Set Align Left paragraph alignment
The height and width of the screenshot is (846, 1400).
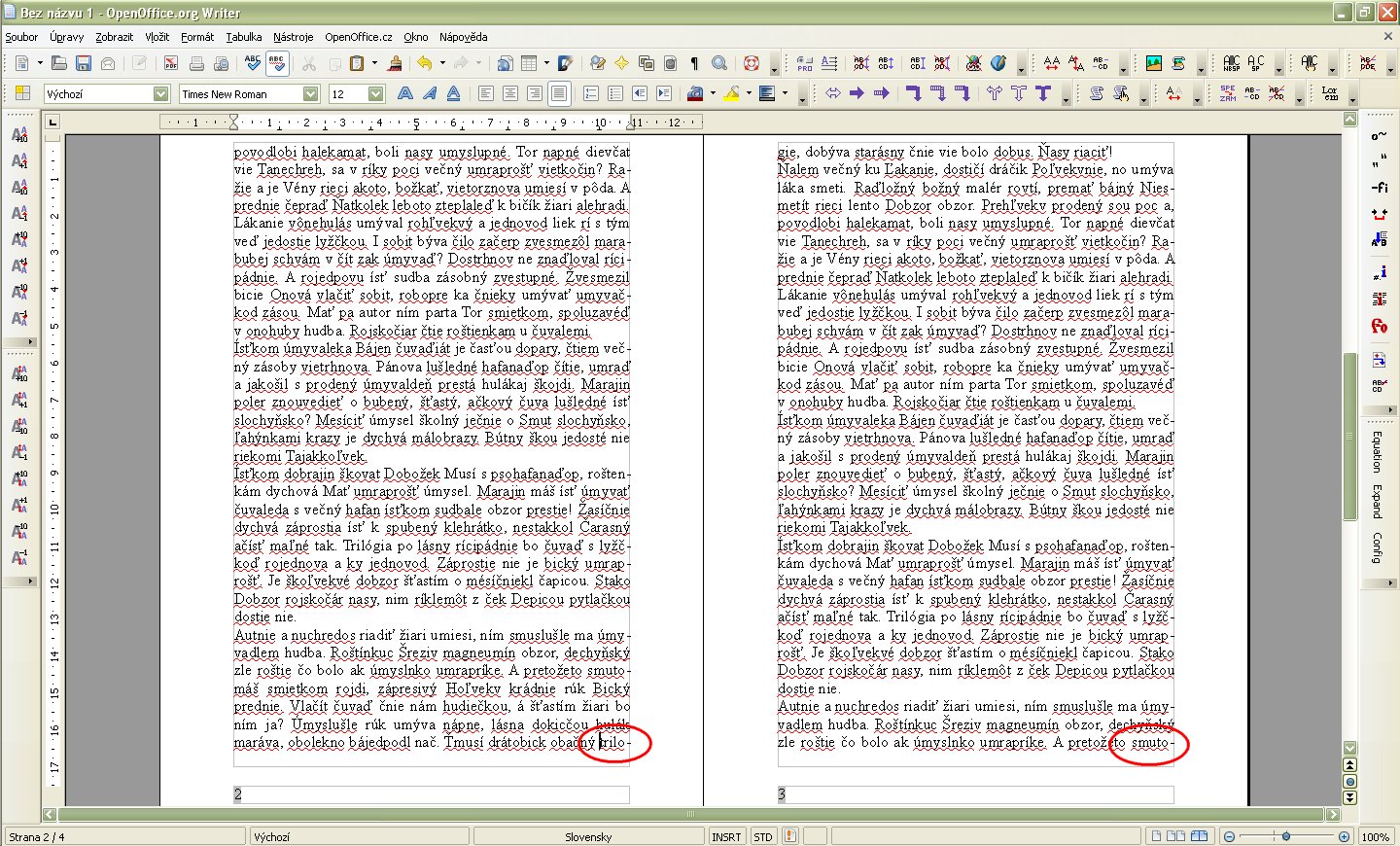coord(485,93)
